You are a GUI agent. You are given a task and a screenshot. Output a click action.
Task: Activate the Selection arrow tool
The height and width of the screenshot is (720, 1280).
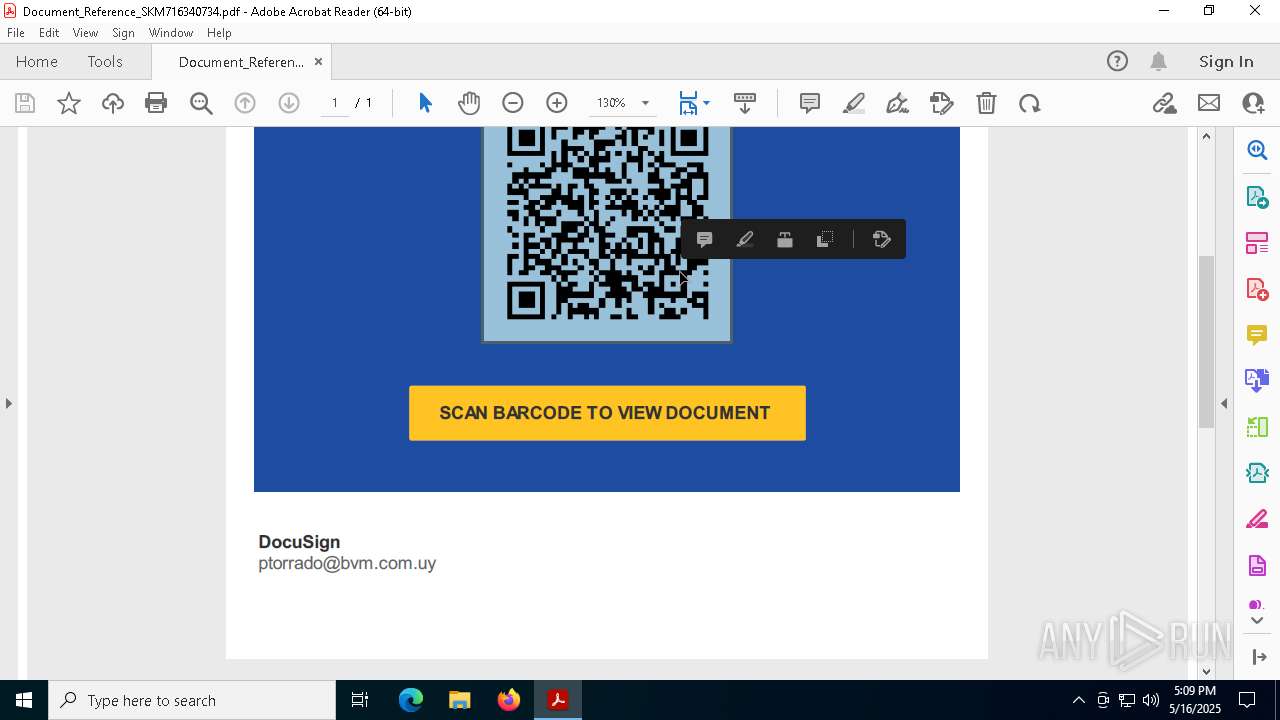(425, 103)
